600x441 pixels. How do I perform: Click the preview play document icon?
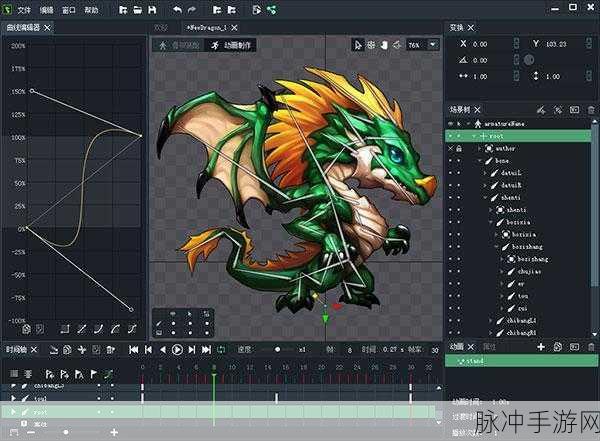coord(257,10)
